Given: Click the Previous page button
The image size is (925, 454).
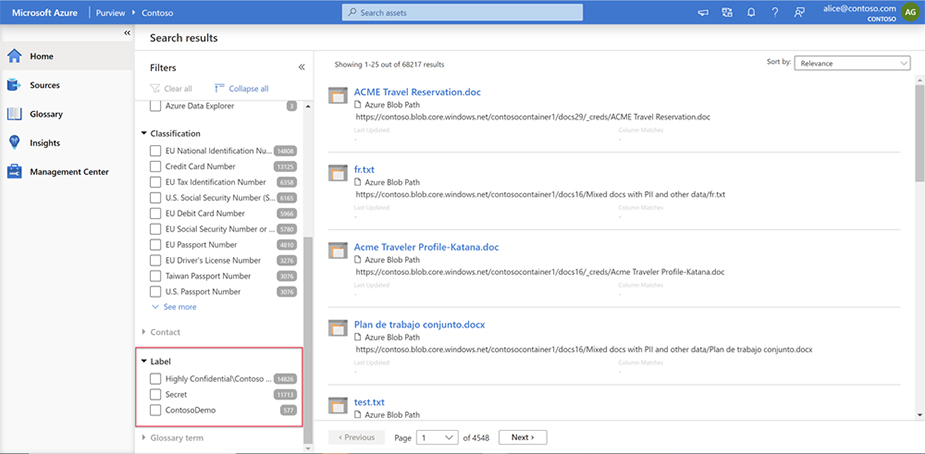Looking at the screenshot, I should point(356,437).
